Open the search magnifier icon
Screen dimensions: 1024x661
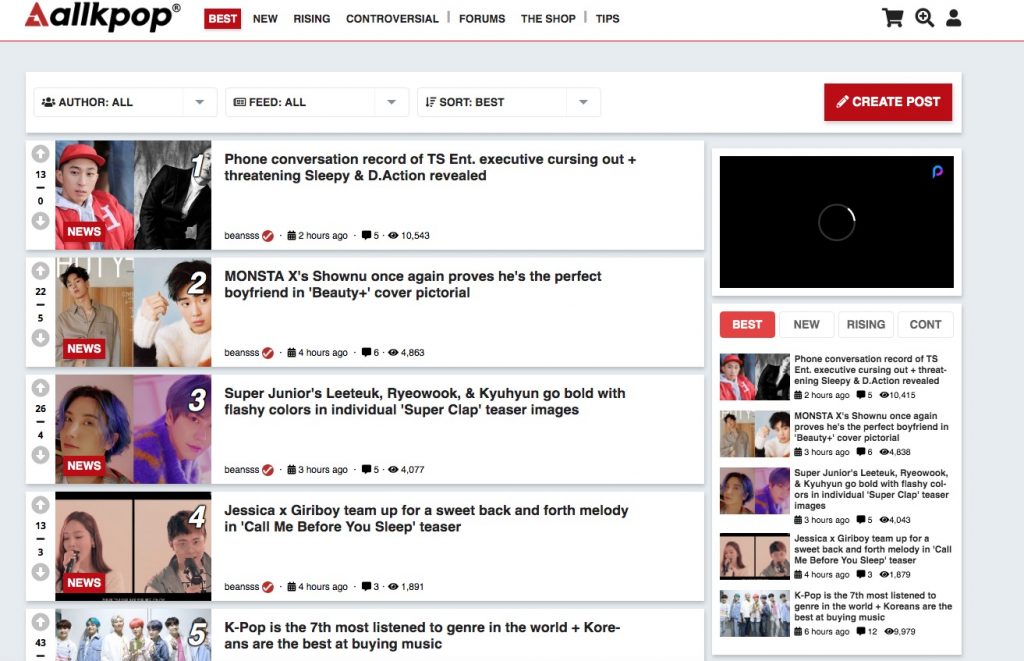924,18
